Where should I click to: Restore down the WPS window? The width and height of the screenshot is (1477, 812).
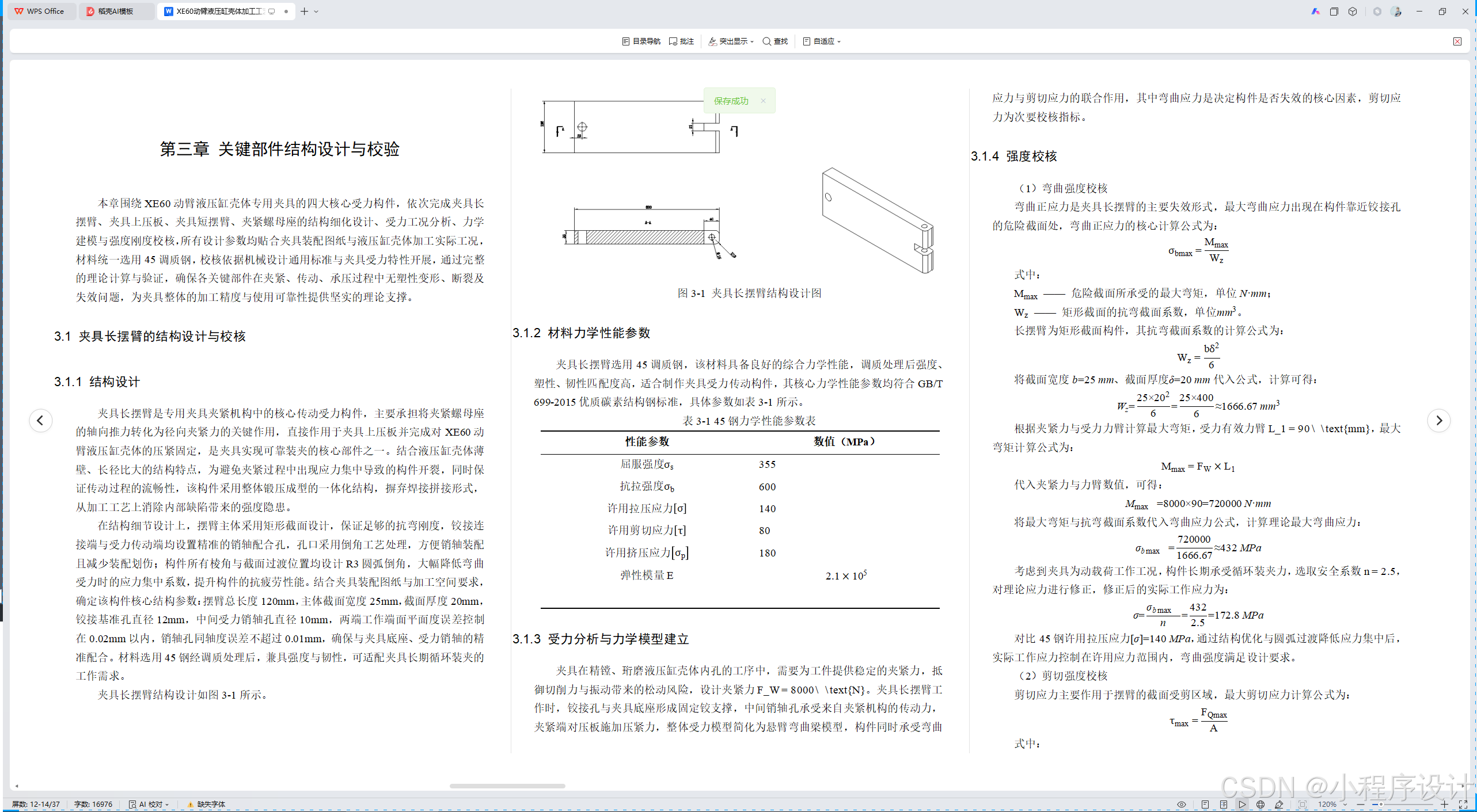(1442, 11)
